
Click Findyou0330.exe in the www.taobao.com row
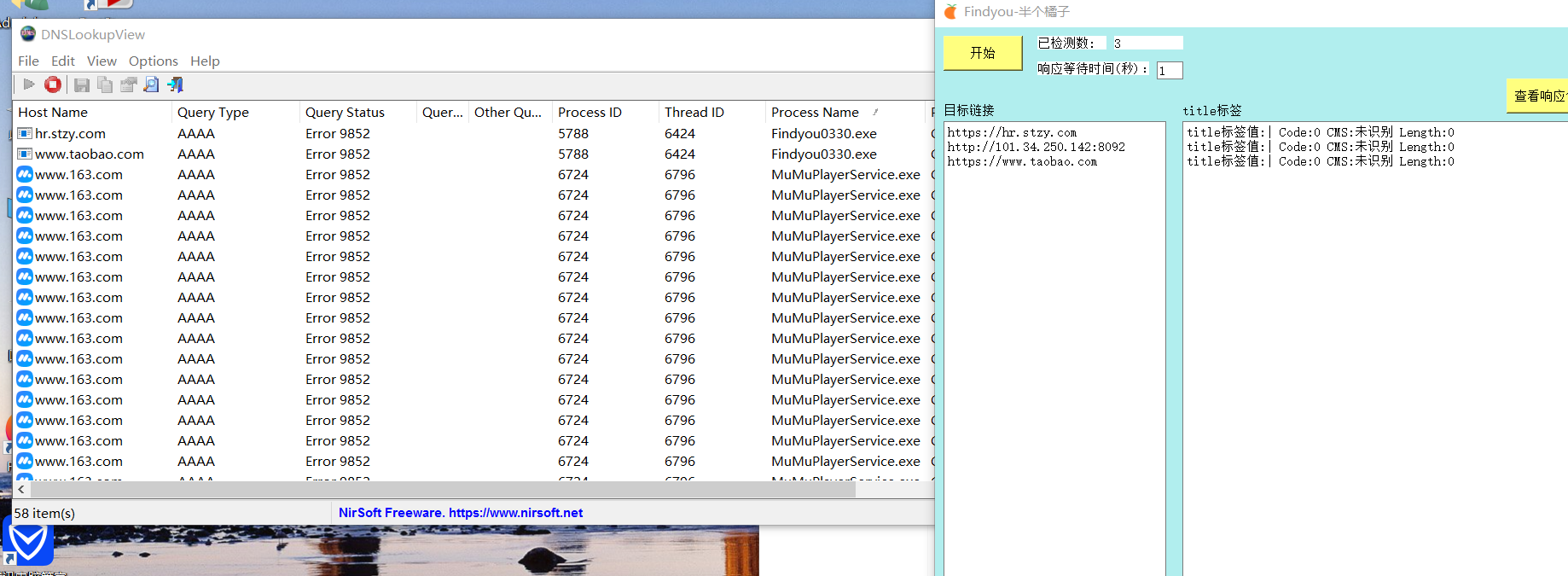click(x=824, y=154)
